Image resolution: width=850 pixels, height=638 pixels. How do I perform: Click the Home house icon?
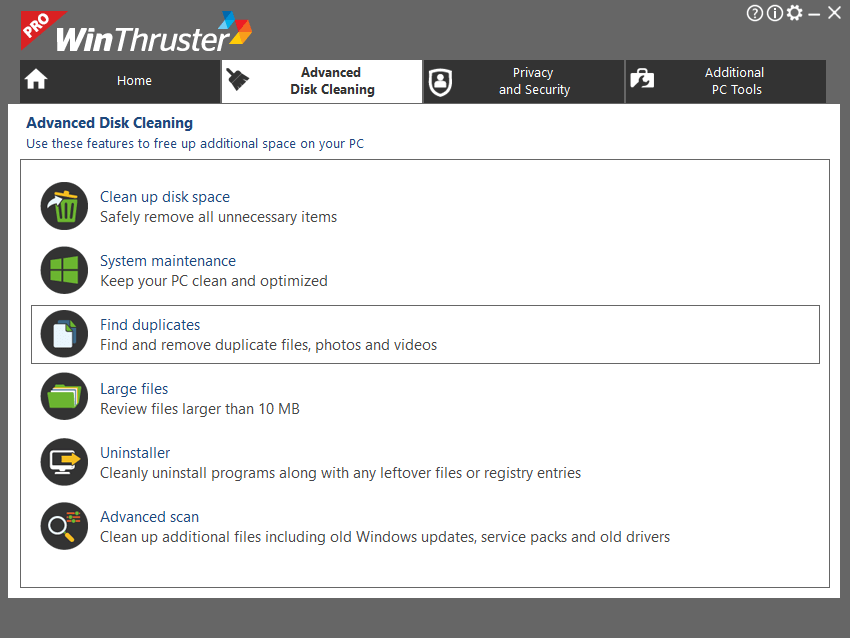36,80
